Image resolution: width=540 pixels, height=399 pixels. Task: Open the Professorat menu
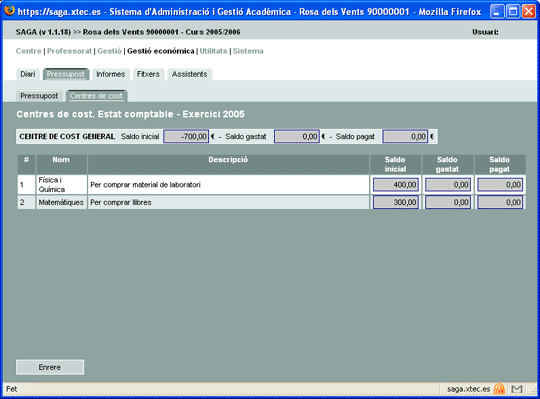click(69, 51)
